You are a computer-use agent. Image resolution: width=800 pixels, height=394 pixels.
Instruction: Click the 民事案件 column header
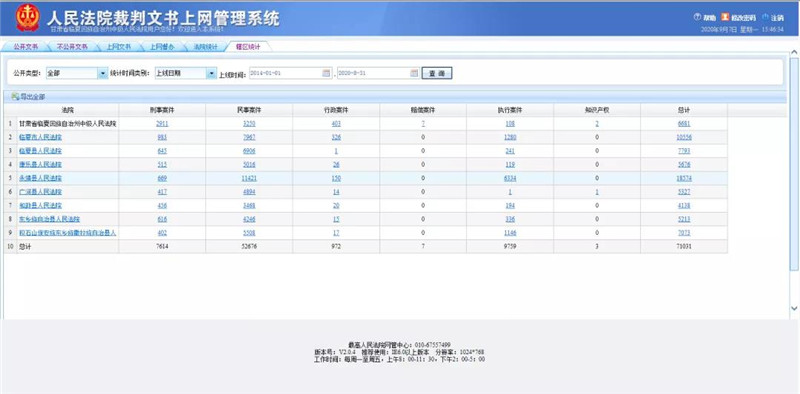(249, 110)
